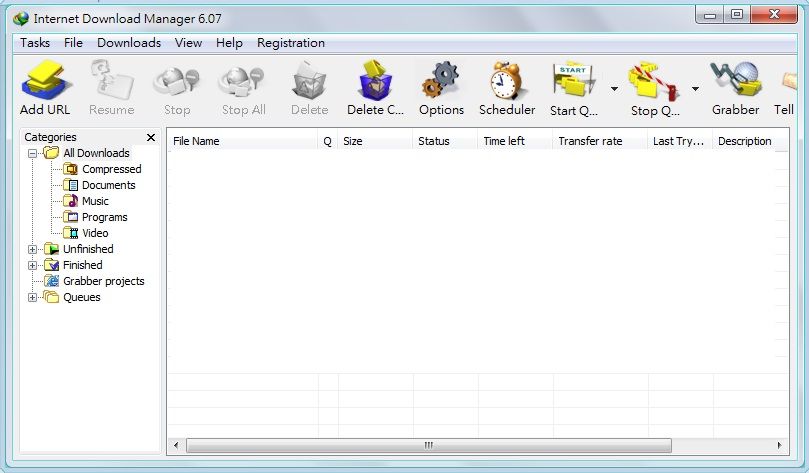Screen dimensions: 809x473
Task: Select the Unfinished category label
Action: pyautogui.click(x=88, y=249)
